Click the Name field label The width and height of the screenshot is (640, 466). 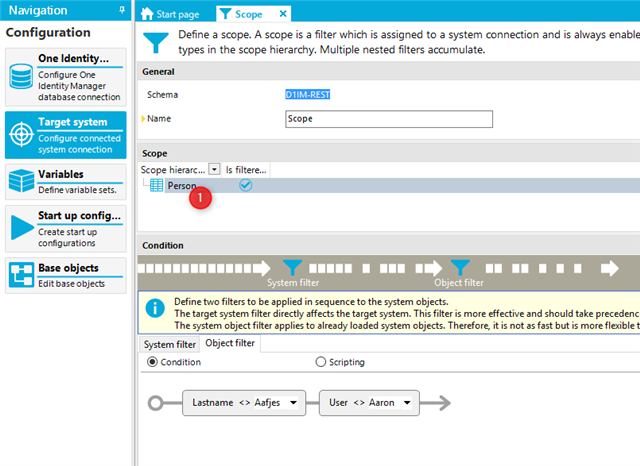tap(159, 118)
